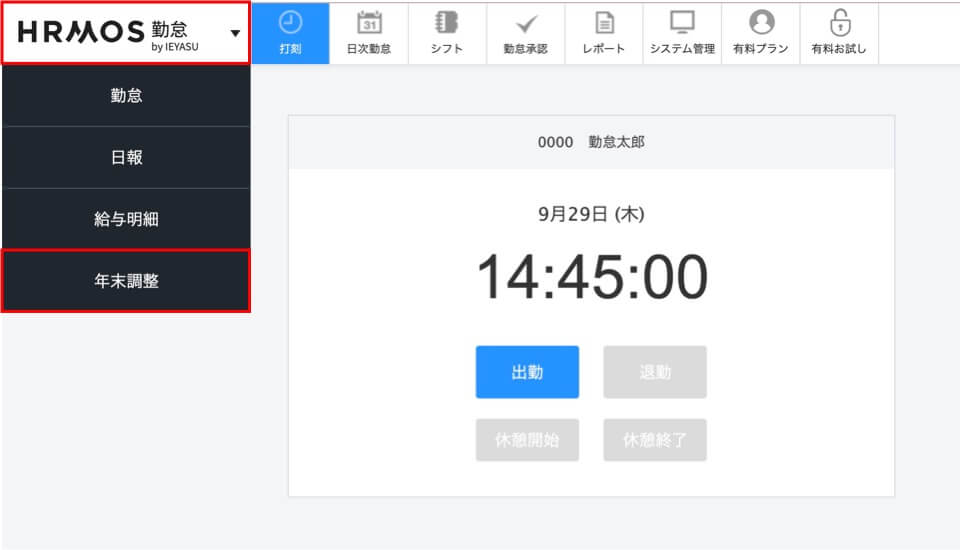
Task: Select the シフト notebook icon
Action: coord(447,23)
